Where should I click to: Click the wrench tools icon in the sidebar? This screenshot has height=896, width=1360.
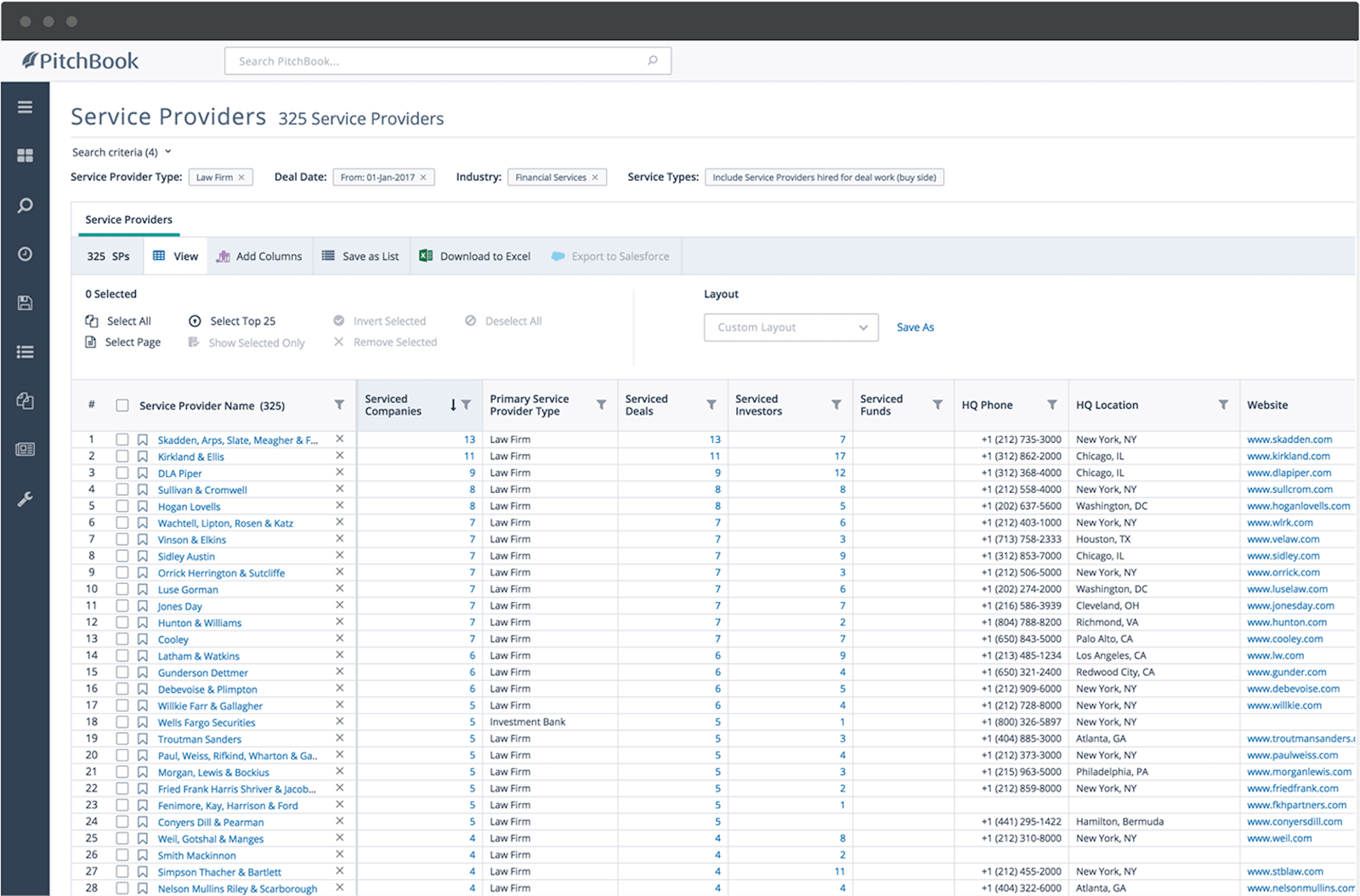pyautogui.click(x=25, y=499)
